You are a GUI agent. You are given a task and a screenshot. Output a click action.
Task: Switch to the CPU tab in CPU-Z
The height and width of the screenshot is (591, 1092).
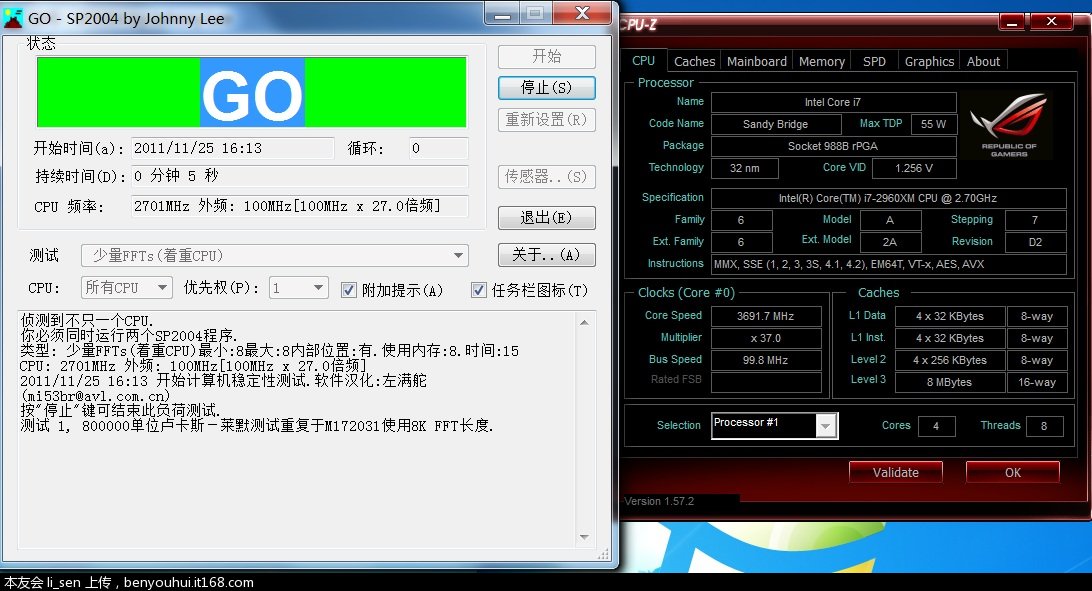tap(644, 61)
